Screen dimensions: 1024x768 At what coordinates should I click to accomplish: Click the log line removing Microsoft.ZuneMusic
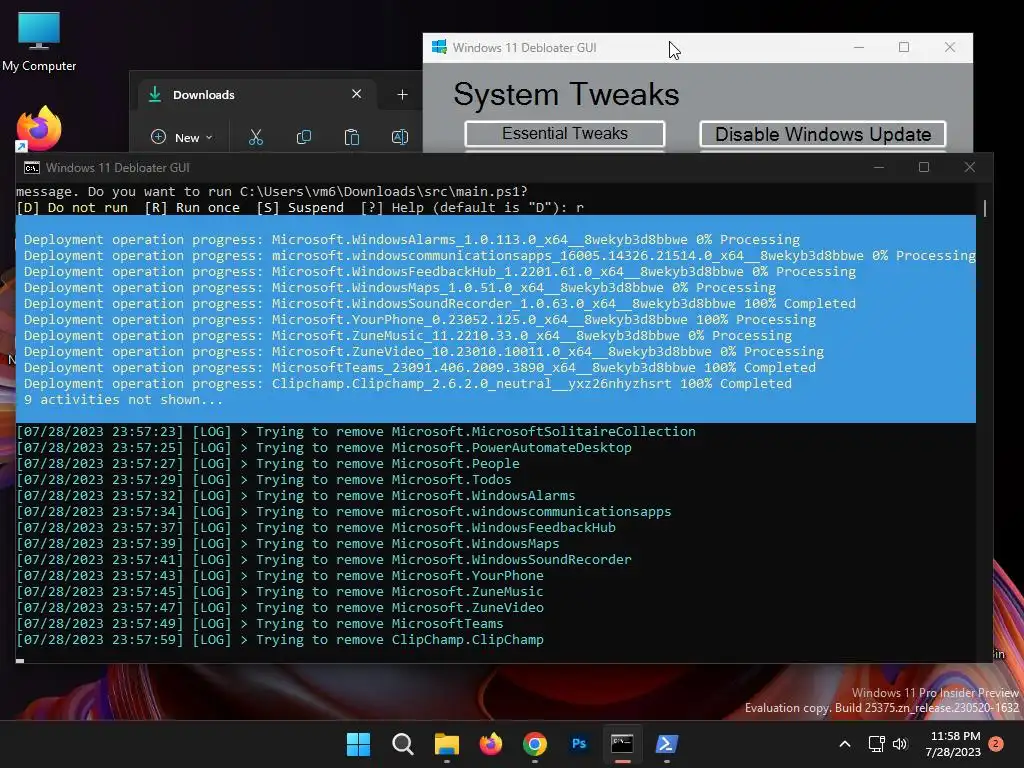[280, 592]
